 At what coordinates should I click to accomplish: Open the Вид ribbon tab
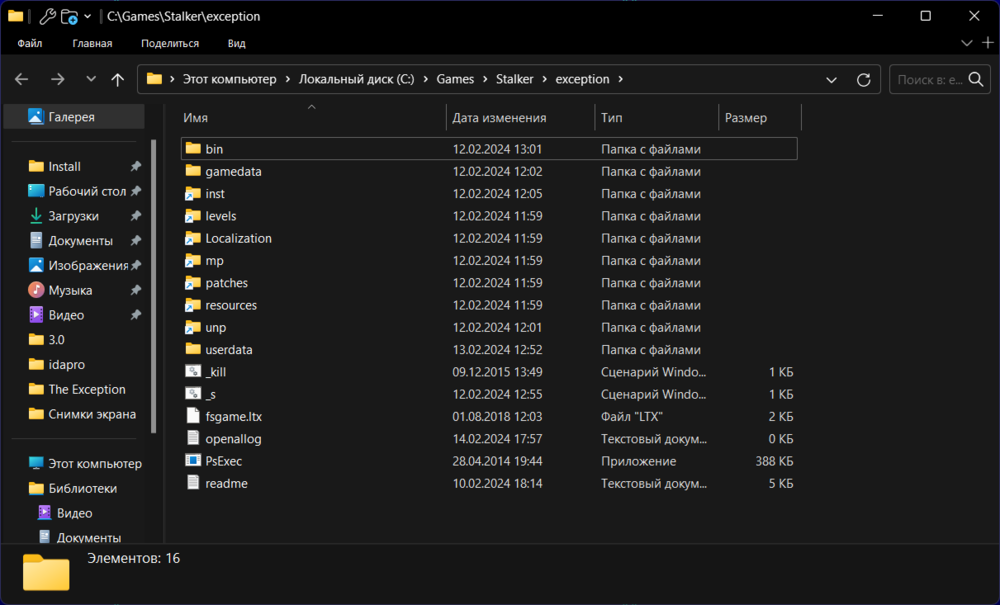(x=236, y=43)
